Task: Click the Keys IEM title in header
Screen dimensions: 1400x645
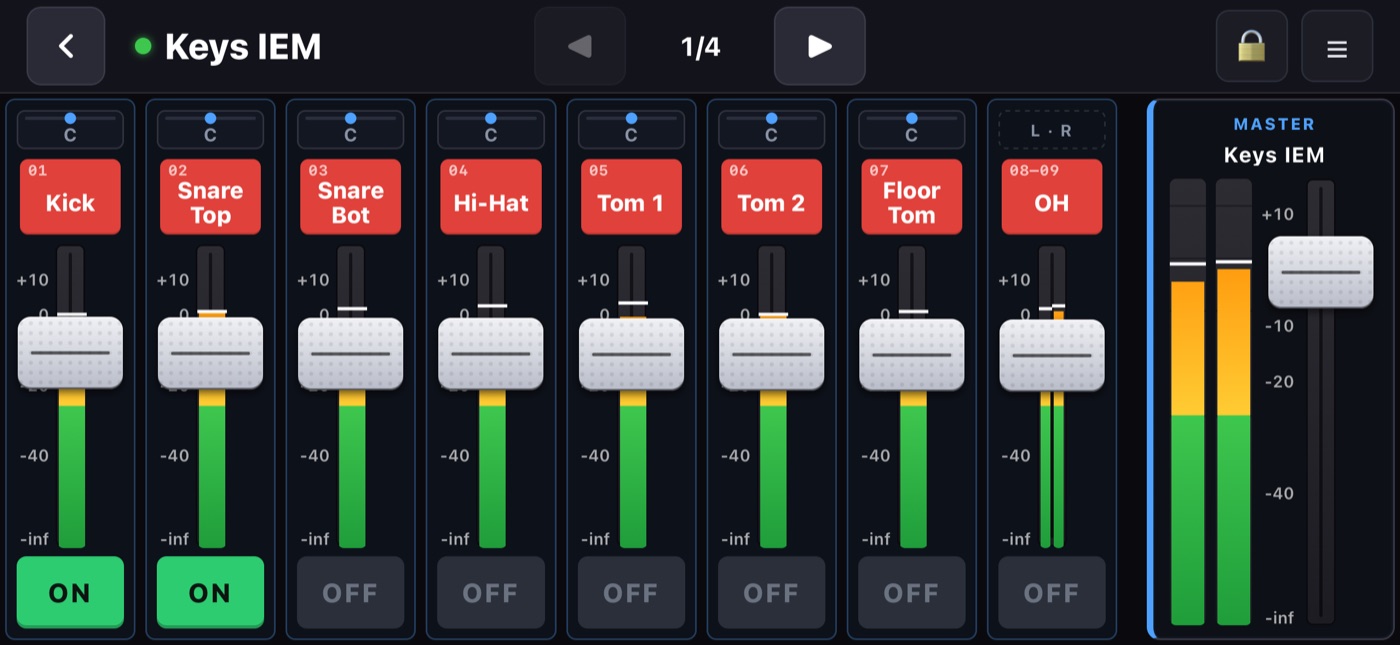Action: 243,46
